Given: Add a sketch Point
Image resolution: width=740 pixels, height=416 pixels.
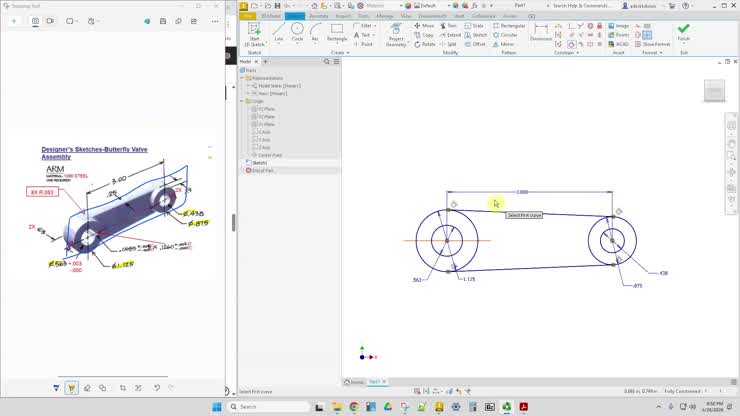Looking at the screenshot, I should tap(363, 44).
